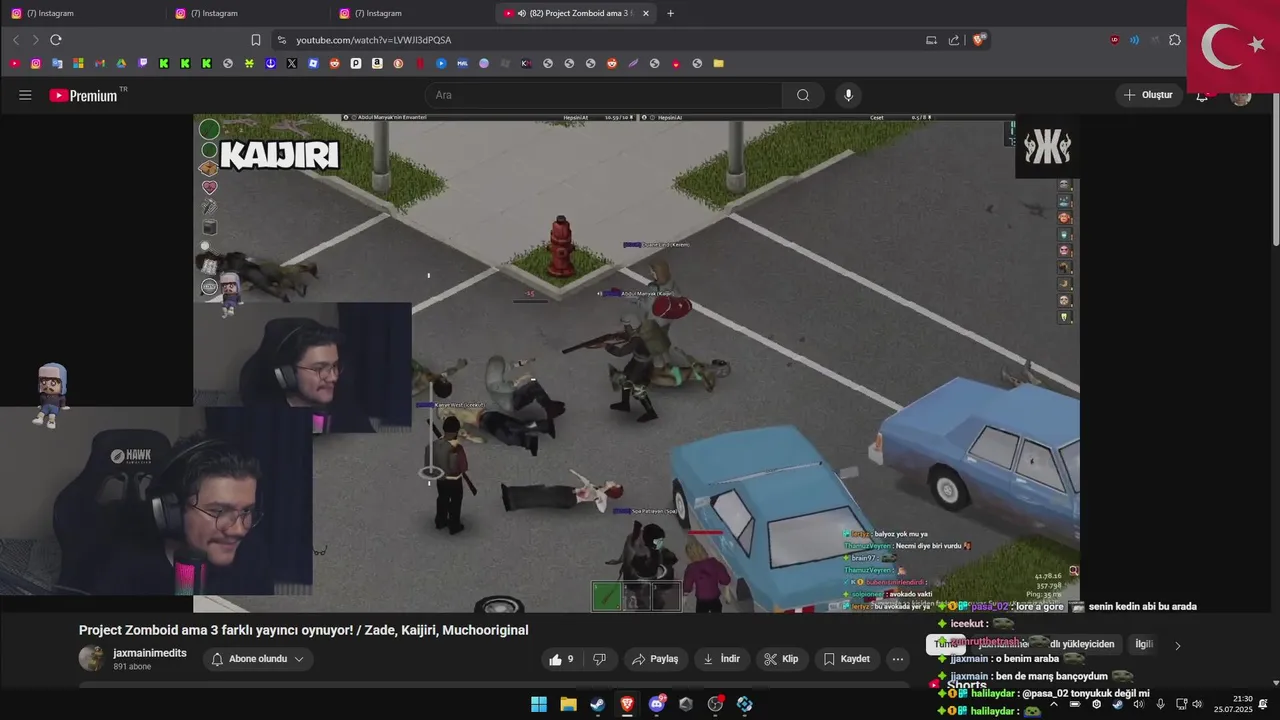This screenshot has height=720, width=1280.
Task: Open the Abone olundu subscription dropdown
Action: (x=258, y=659)
